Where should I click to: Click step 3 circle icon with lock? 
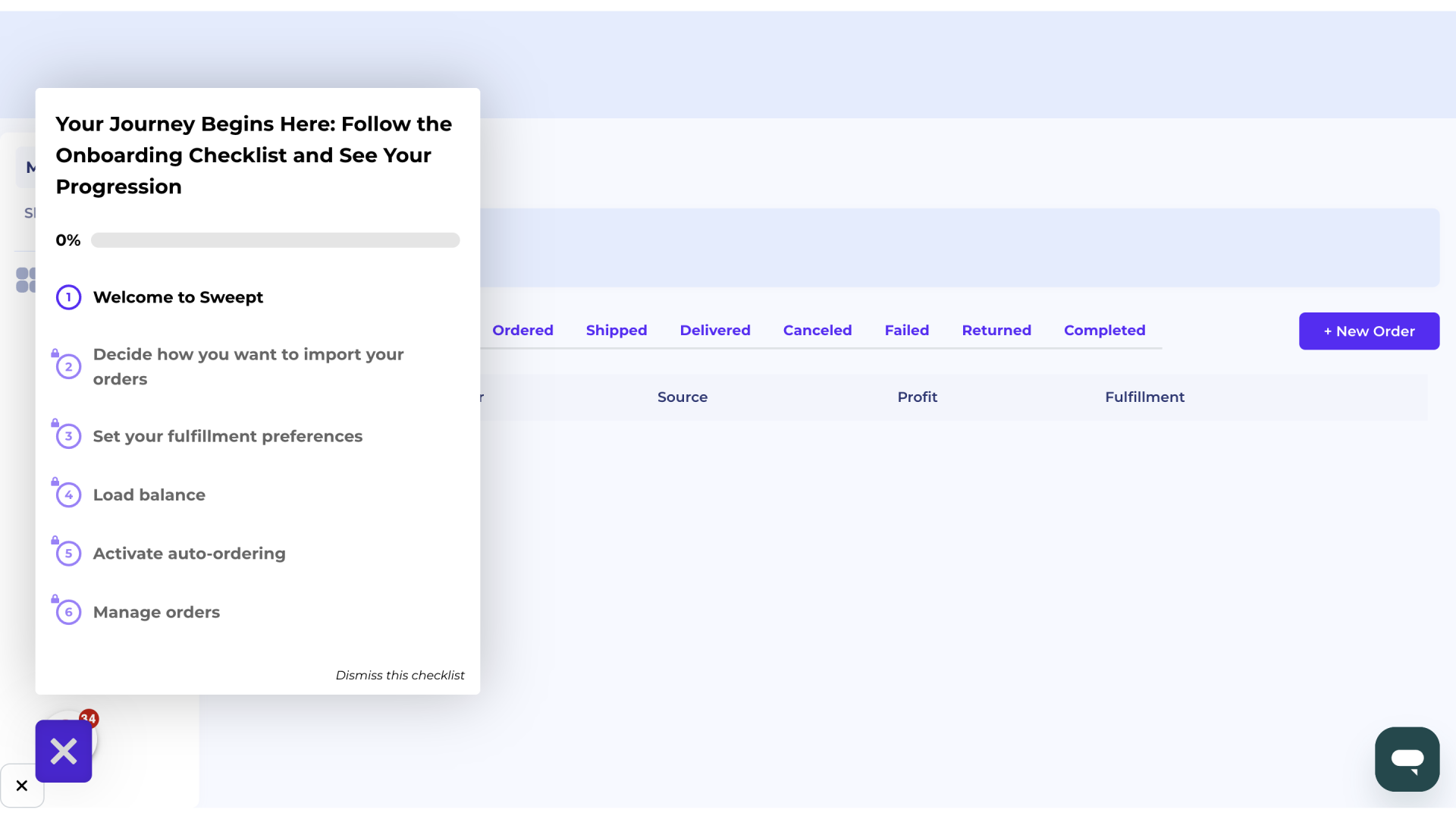[x=69, y=436]
